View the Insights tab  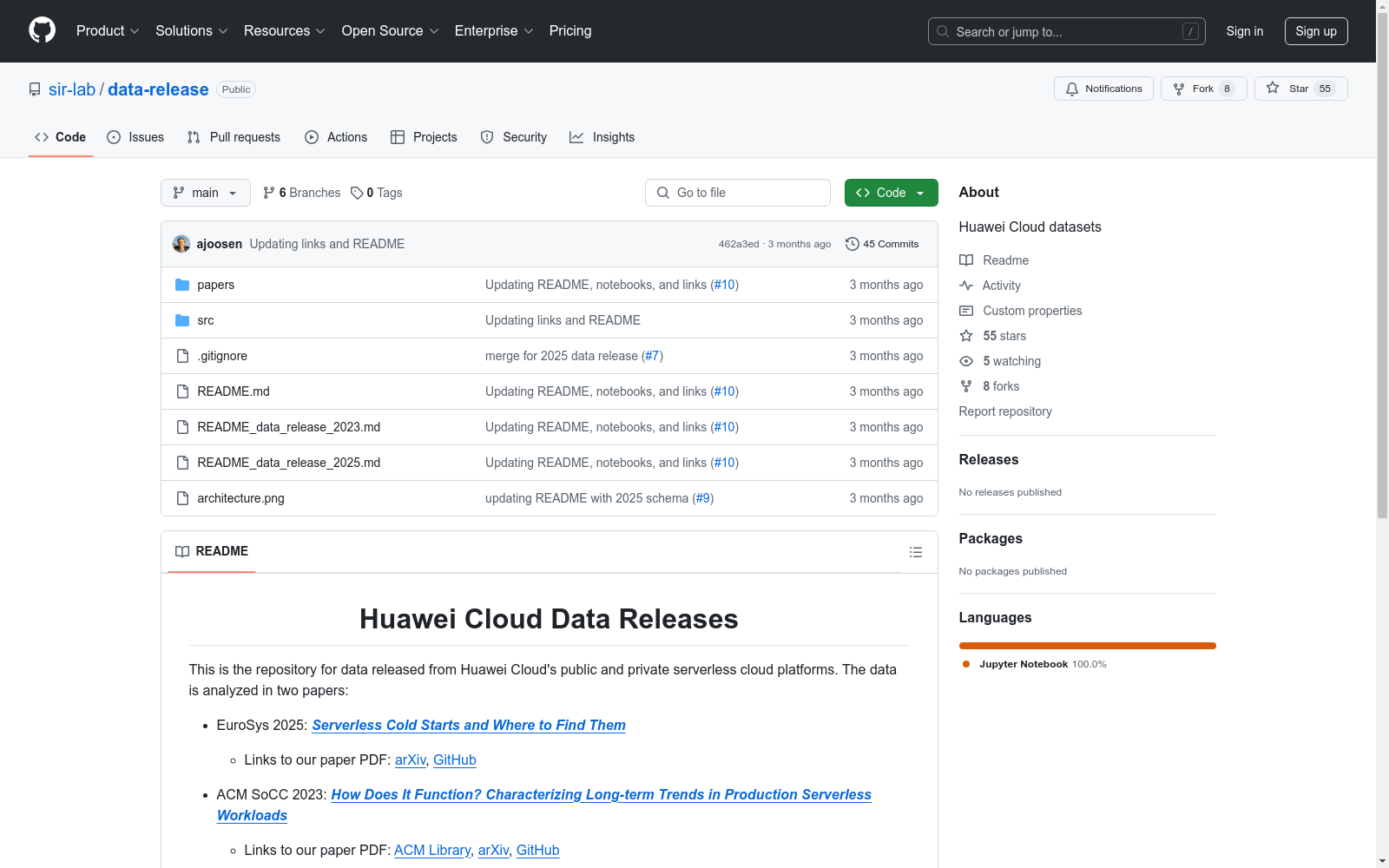tap(602, 137)
